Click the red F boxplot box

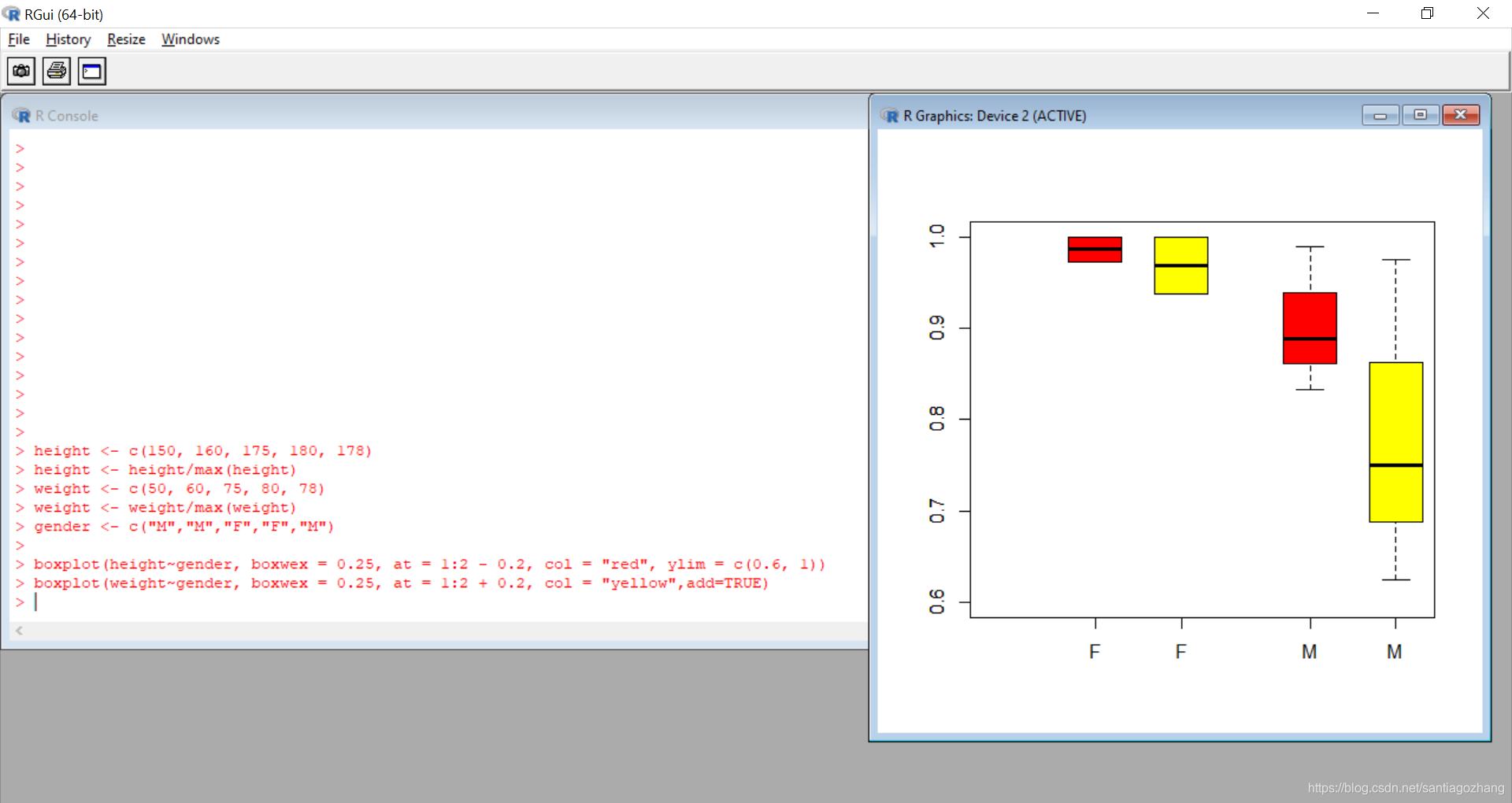pos(1095,250)
